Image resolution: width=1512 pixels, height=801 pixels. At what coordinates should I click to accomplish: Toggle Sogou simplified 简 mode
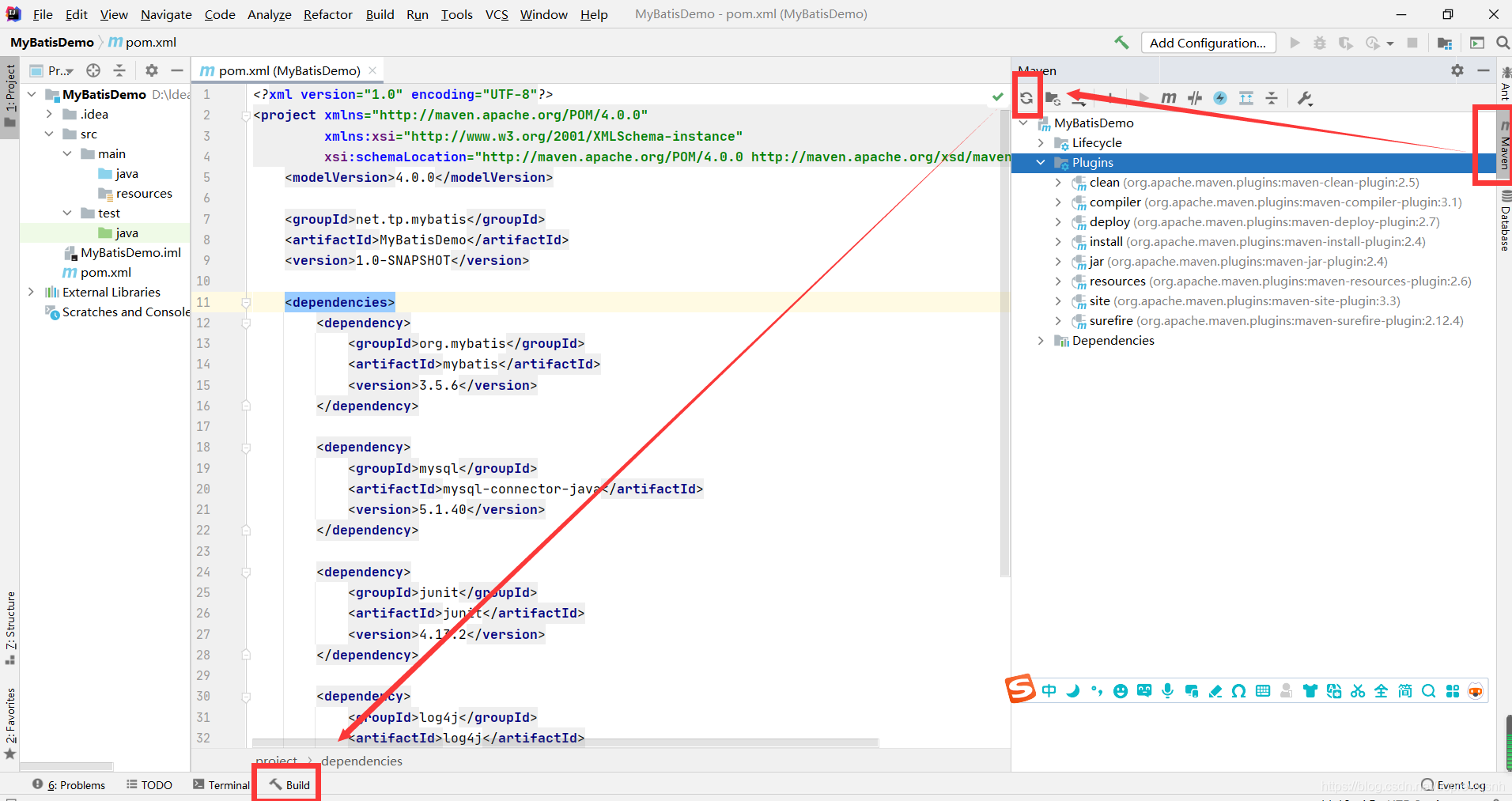click(x=1405, y=691)
